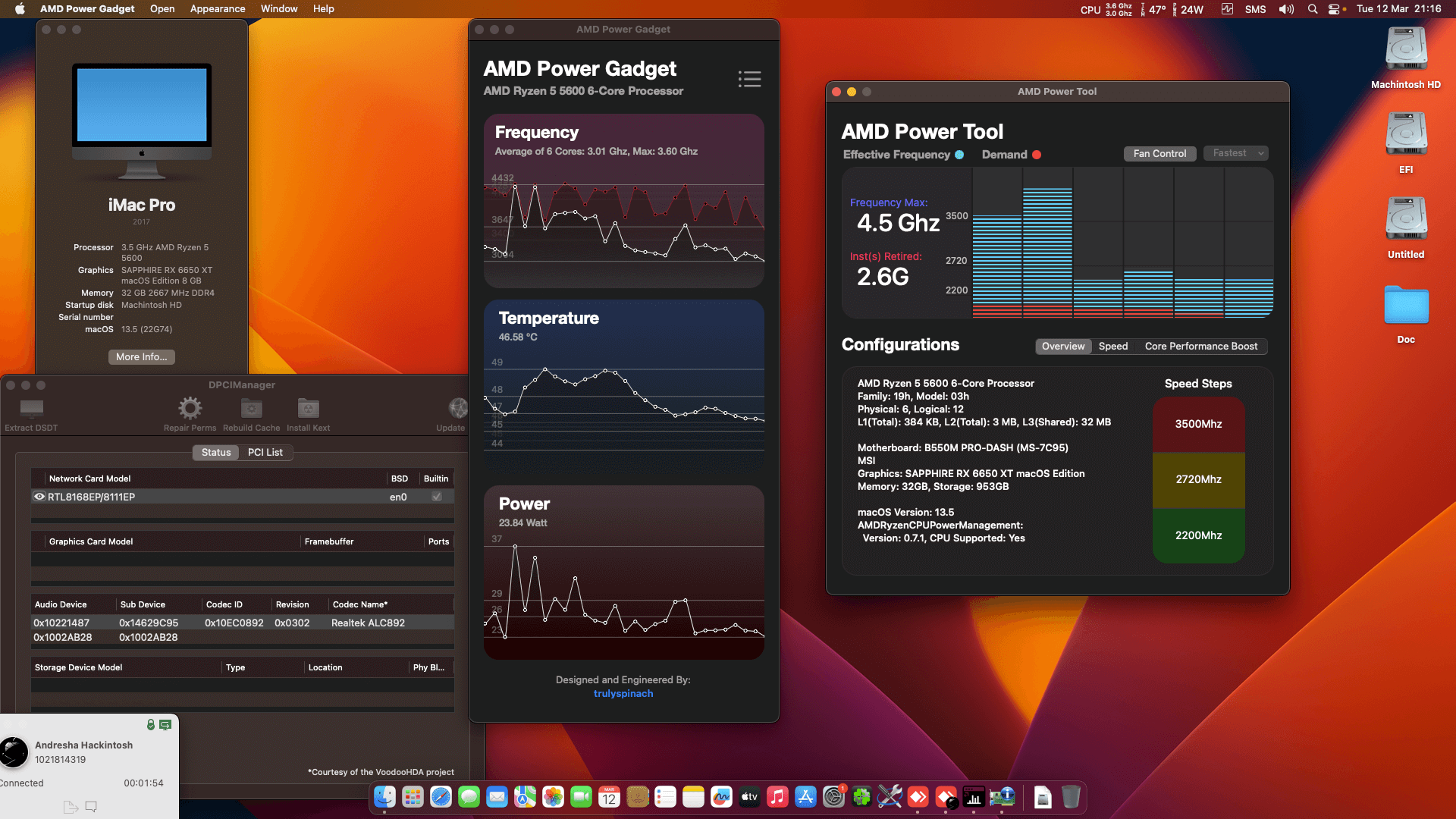Click the Extract DSDT icon in DPCIManager
This screenshot has width=1456, height=819.
click(x=31, y=409)
